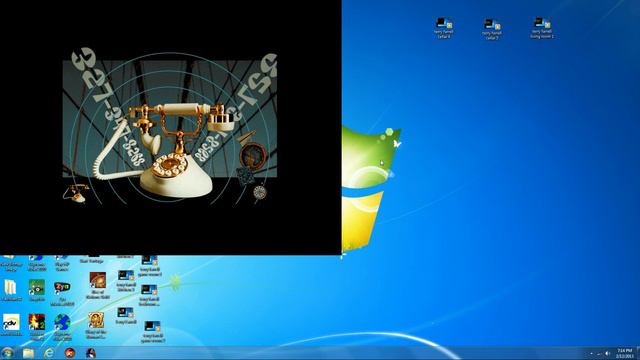Select the Terry Farrell shortcut right of golden face
The width and height of the screenshot is (640, 360).
click(125, 316)
